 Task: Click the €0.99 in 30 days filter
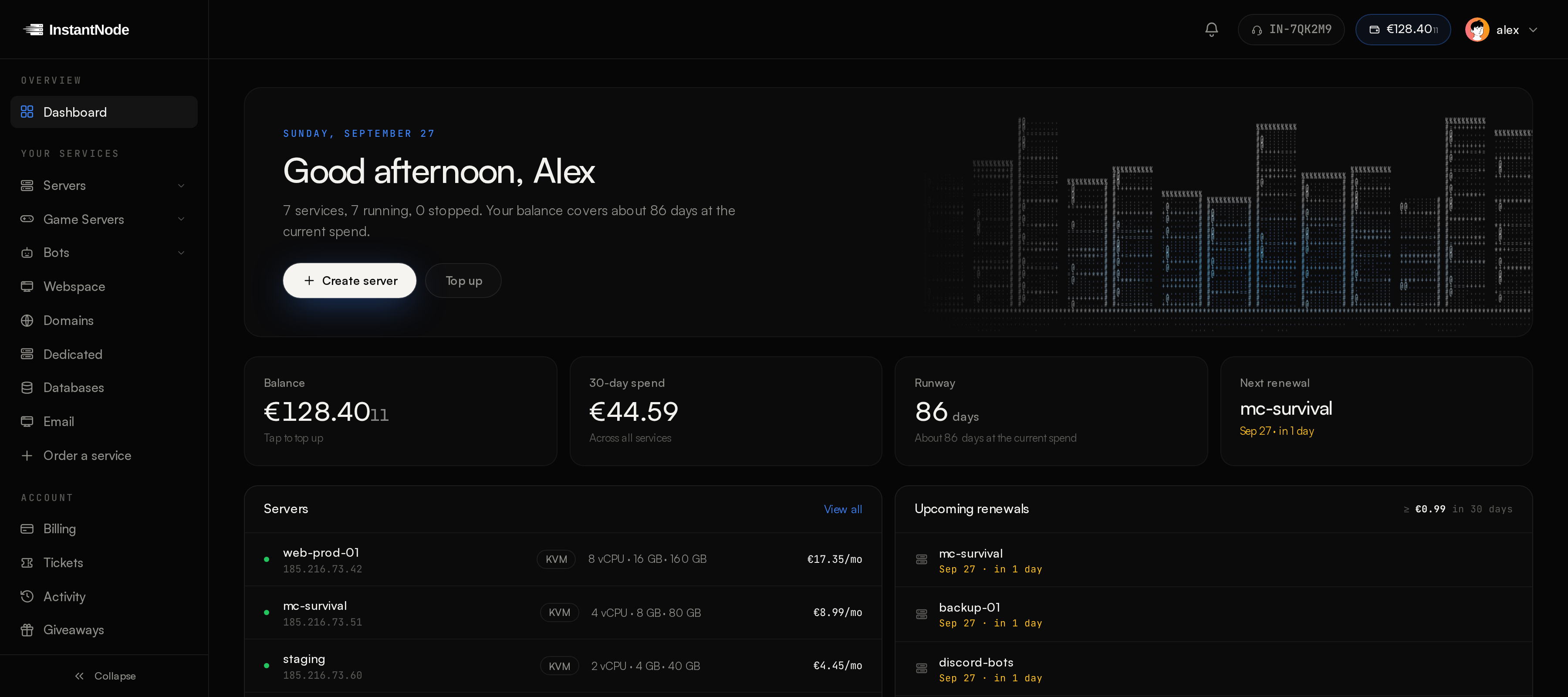(1458, 509)
